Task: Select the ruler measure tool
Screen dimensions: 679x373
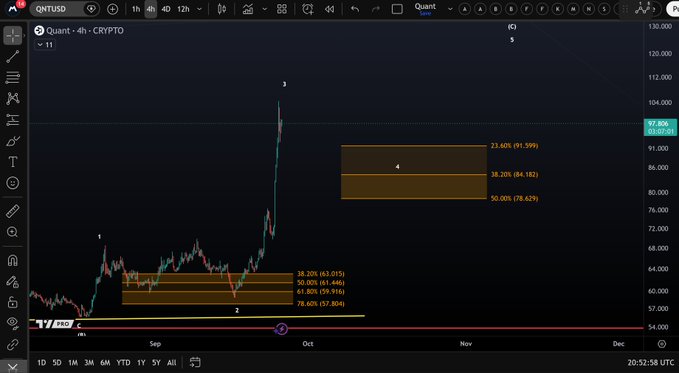Action: [13, 211]
